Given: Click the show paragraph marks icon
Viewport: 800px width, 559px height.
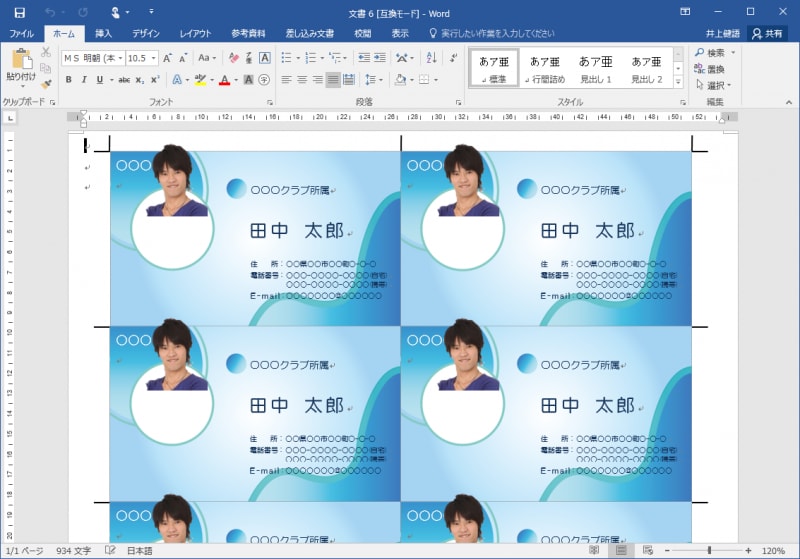Looking at the screenshot, I should 454,58.
